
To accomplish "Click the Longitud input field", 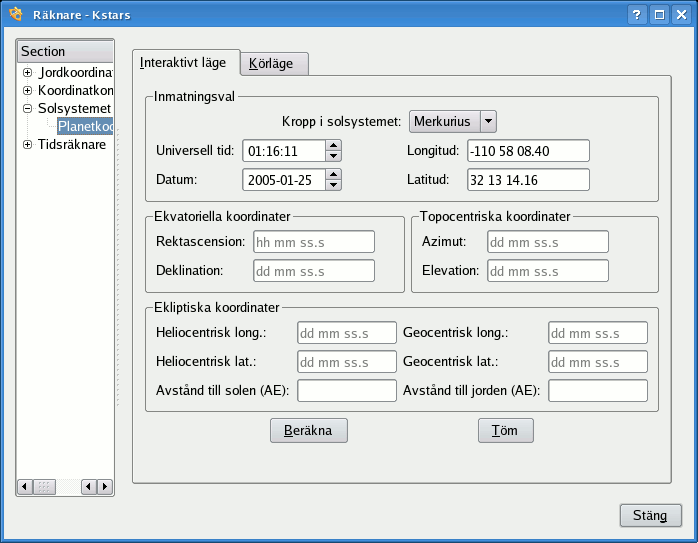I will pos(528,151).
